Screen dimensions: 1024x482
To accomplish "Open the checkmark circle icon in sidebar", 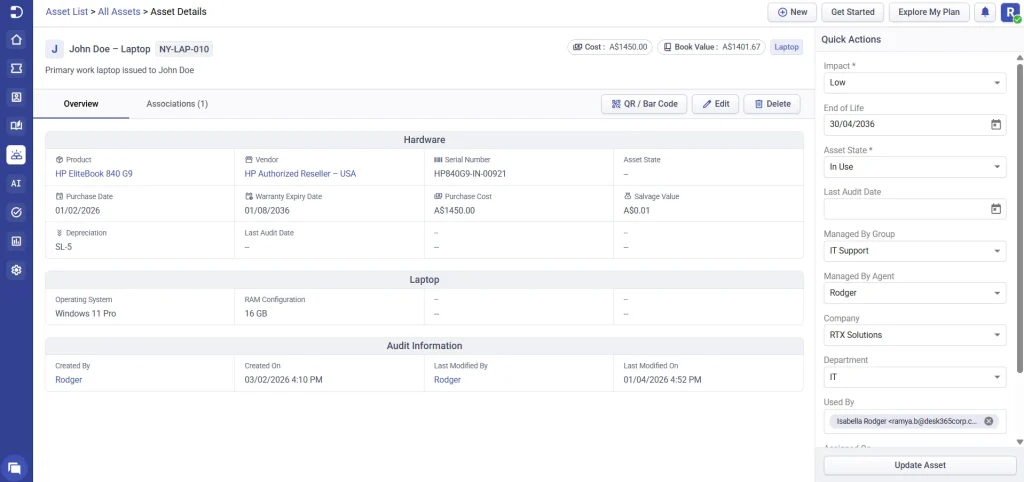I will pos(16,212).
